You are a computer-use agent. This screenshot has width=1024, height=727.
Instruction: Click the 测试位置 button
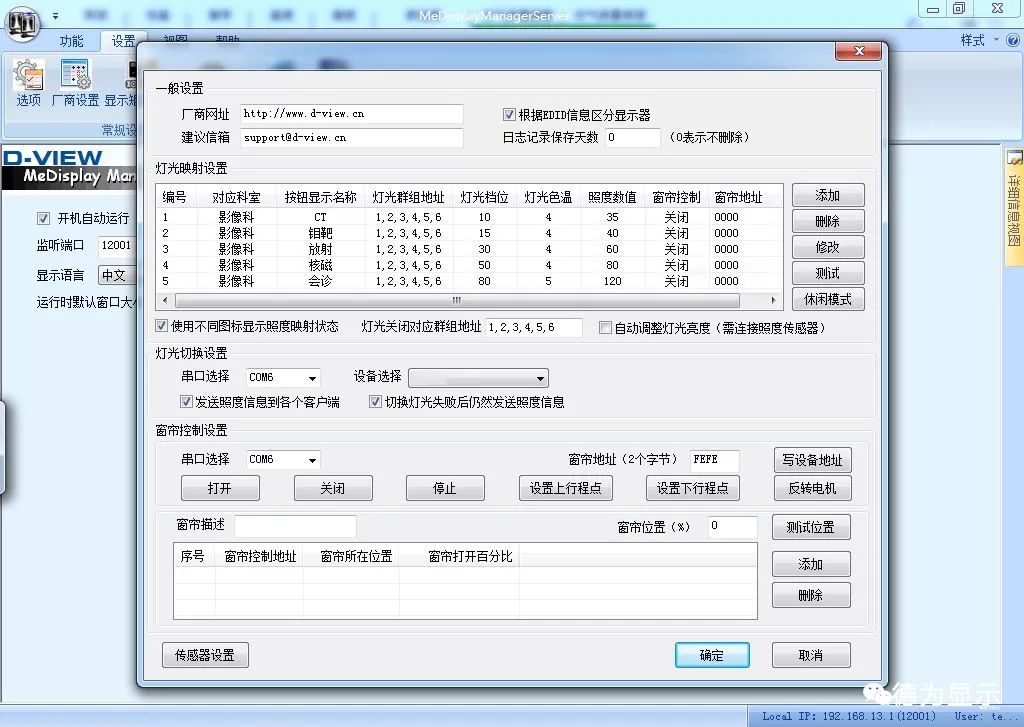[810, 527]
